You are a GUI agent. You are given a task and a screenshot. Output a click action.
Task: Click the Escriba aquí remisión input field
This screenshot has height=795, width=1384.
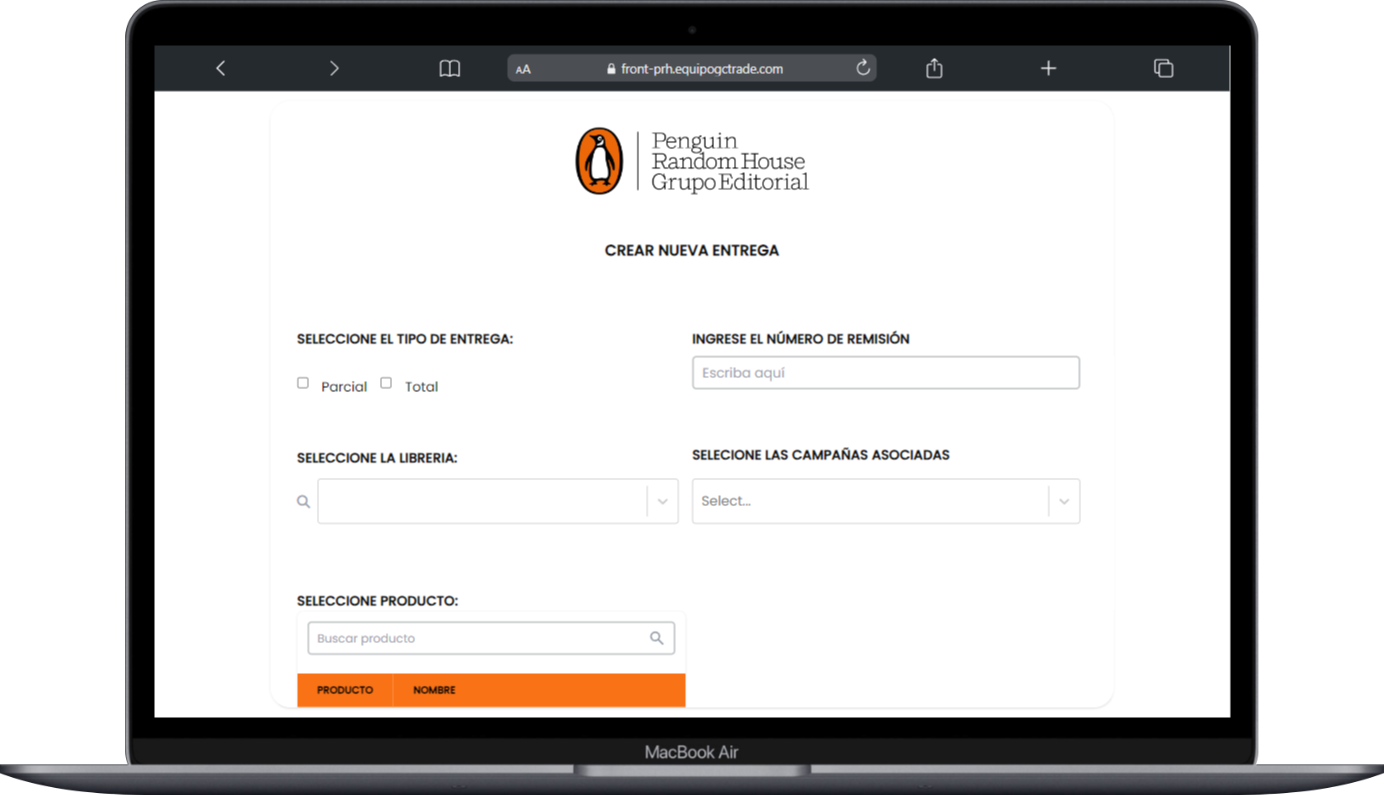886,372
